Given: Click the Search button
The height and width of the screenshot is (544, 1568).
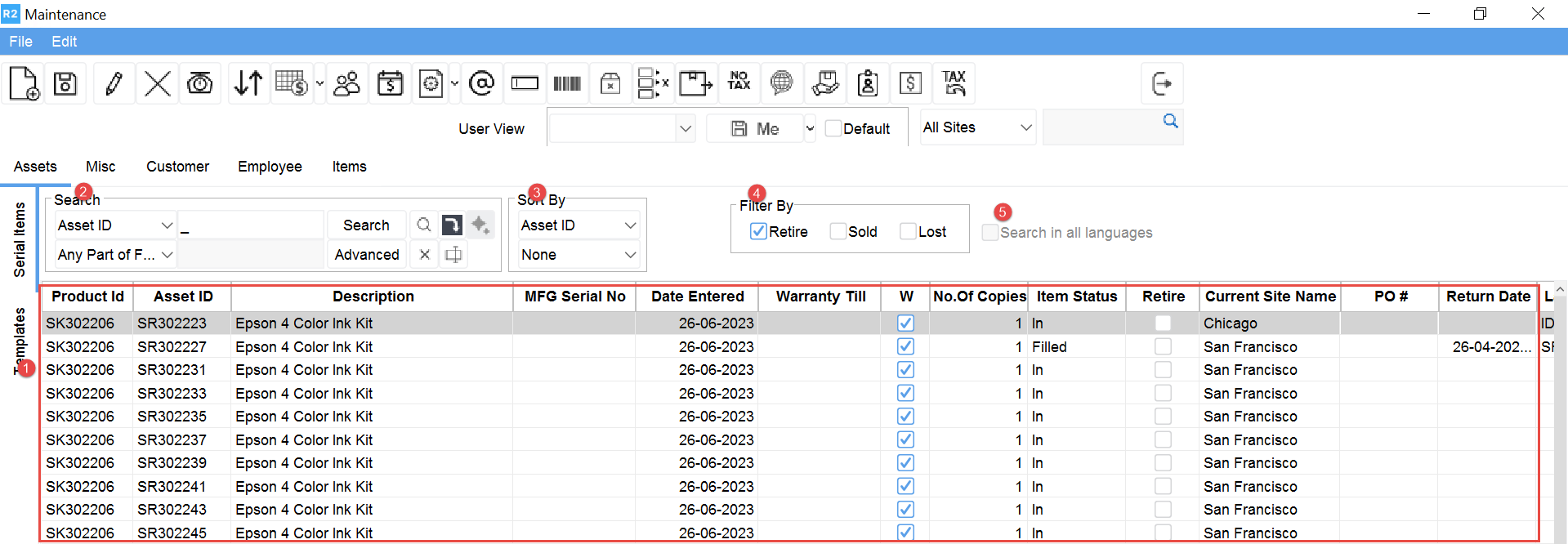Looking at the screenshot, I should click(366, 225).
